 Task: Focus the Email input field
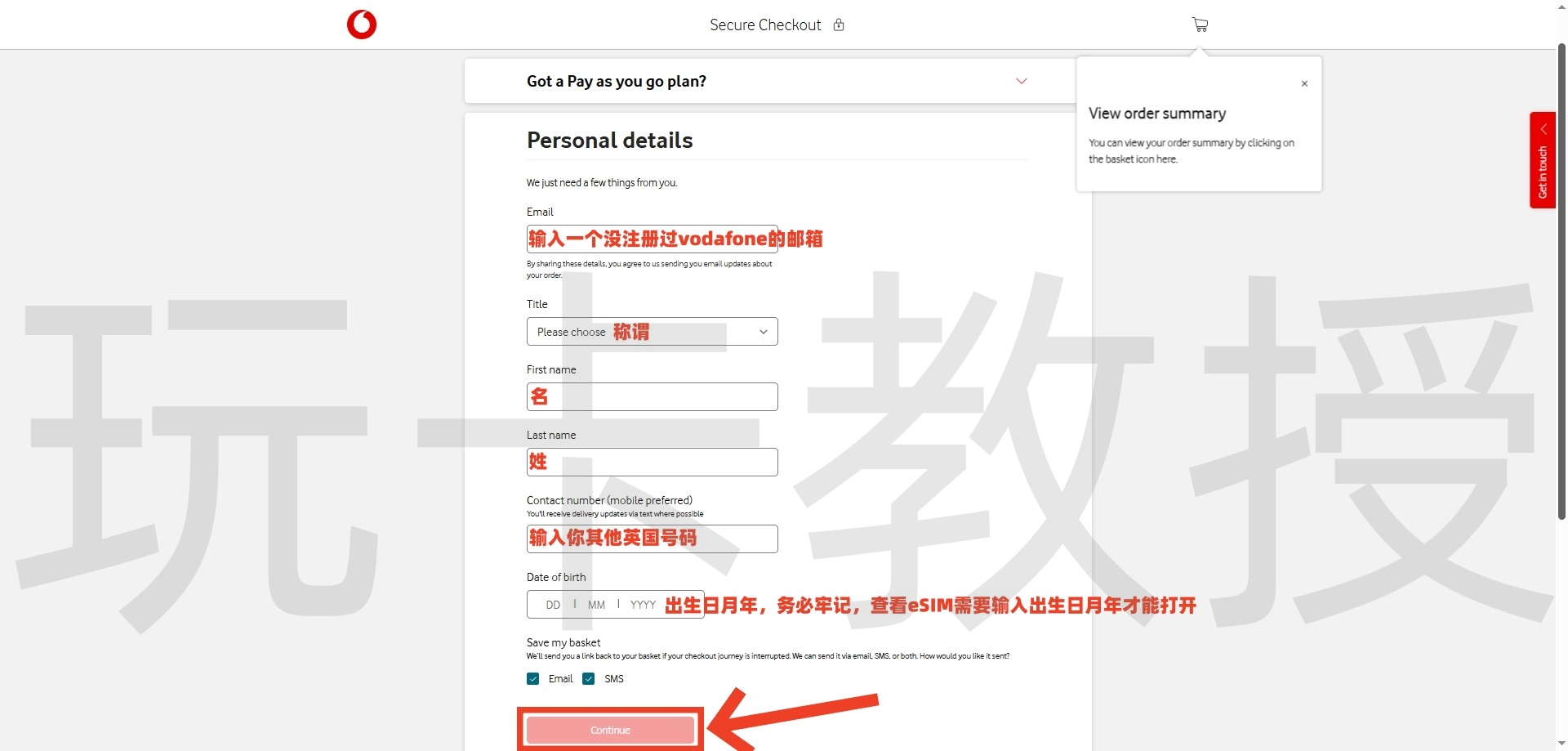click(652, 239)
